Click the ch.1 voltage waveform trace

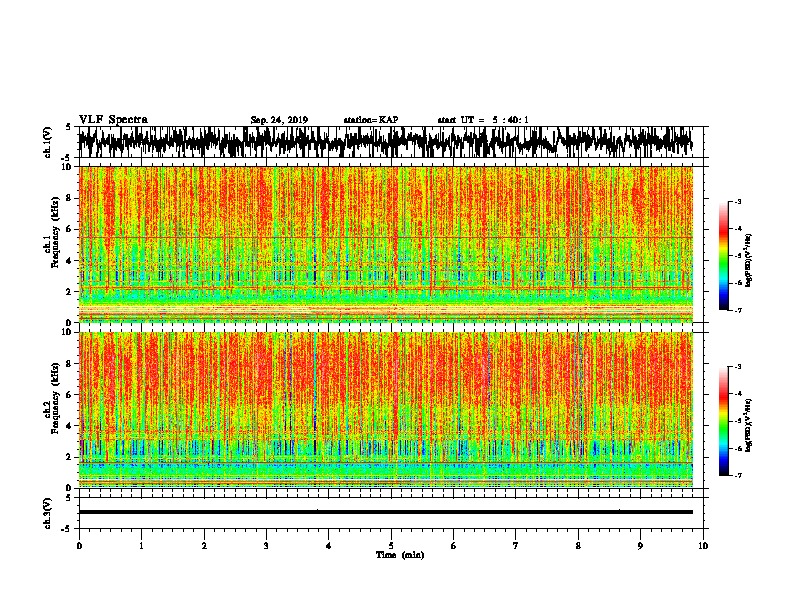tap(385, 142)
